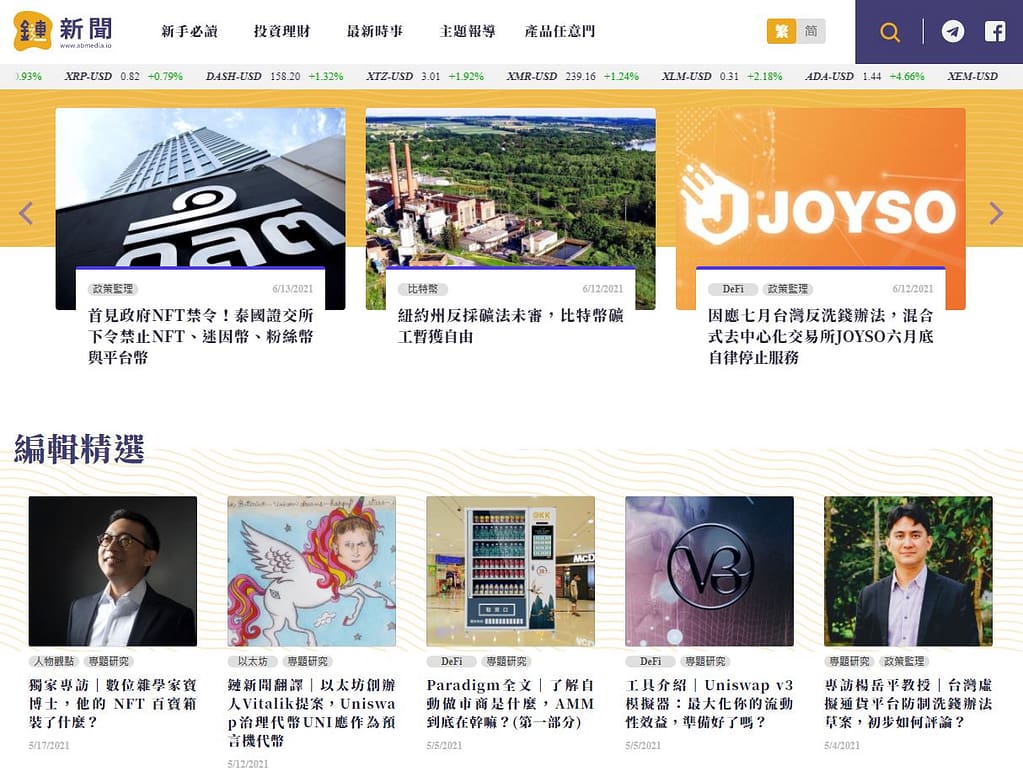Viewport: 1023px width, 777px height.
Task: Click the 6/13/2021 date on Thai article
Action: tap(293, 289)
